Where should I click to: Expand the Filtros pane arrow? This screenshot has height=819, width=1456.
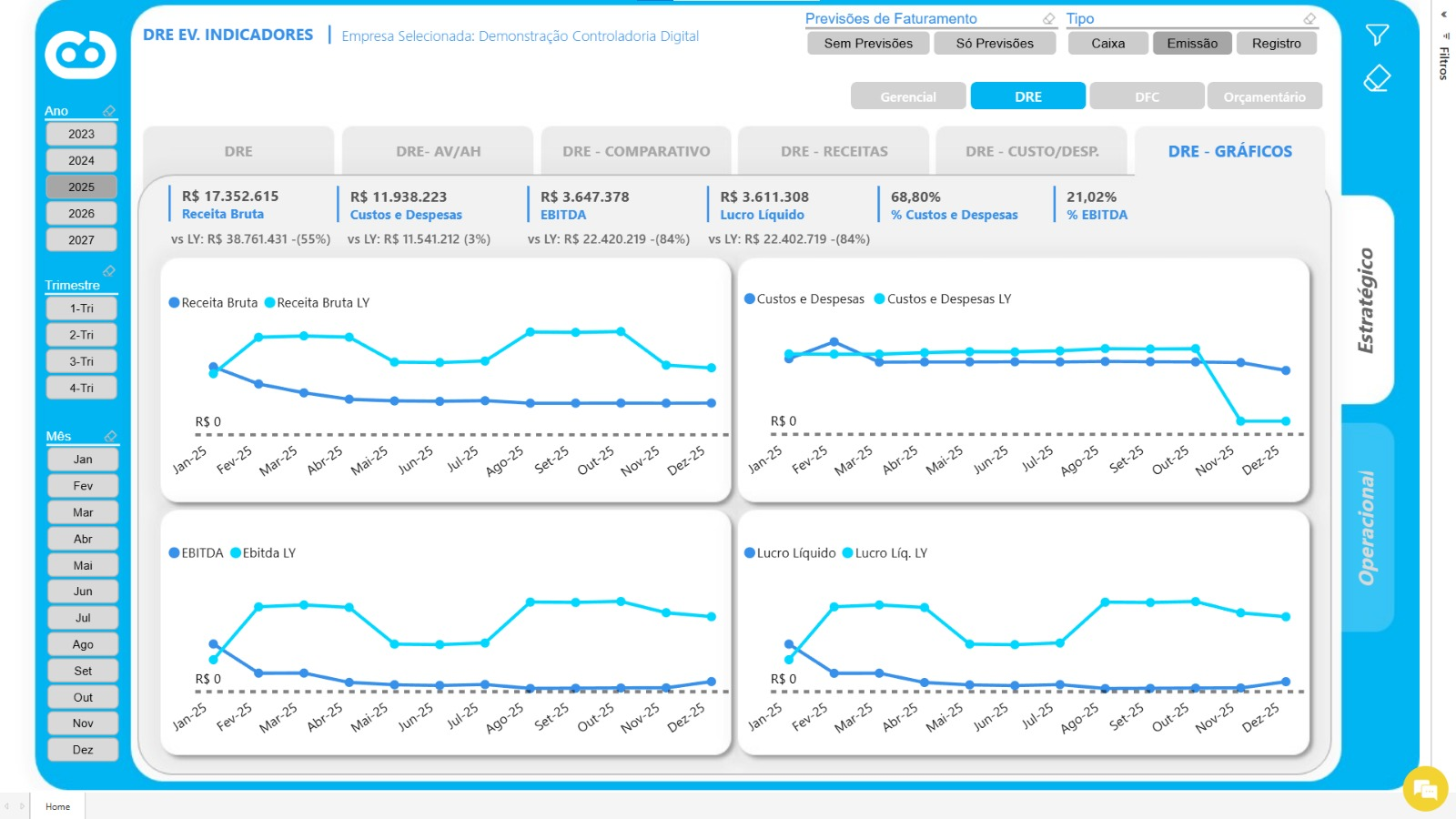pos(1443,15)
